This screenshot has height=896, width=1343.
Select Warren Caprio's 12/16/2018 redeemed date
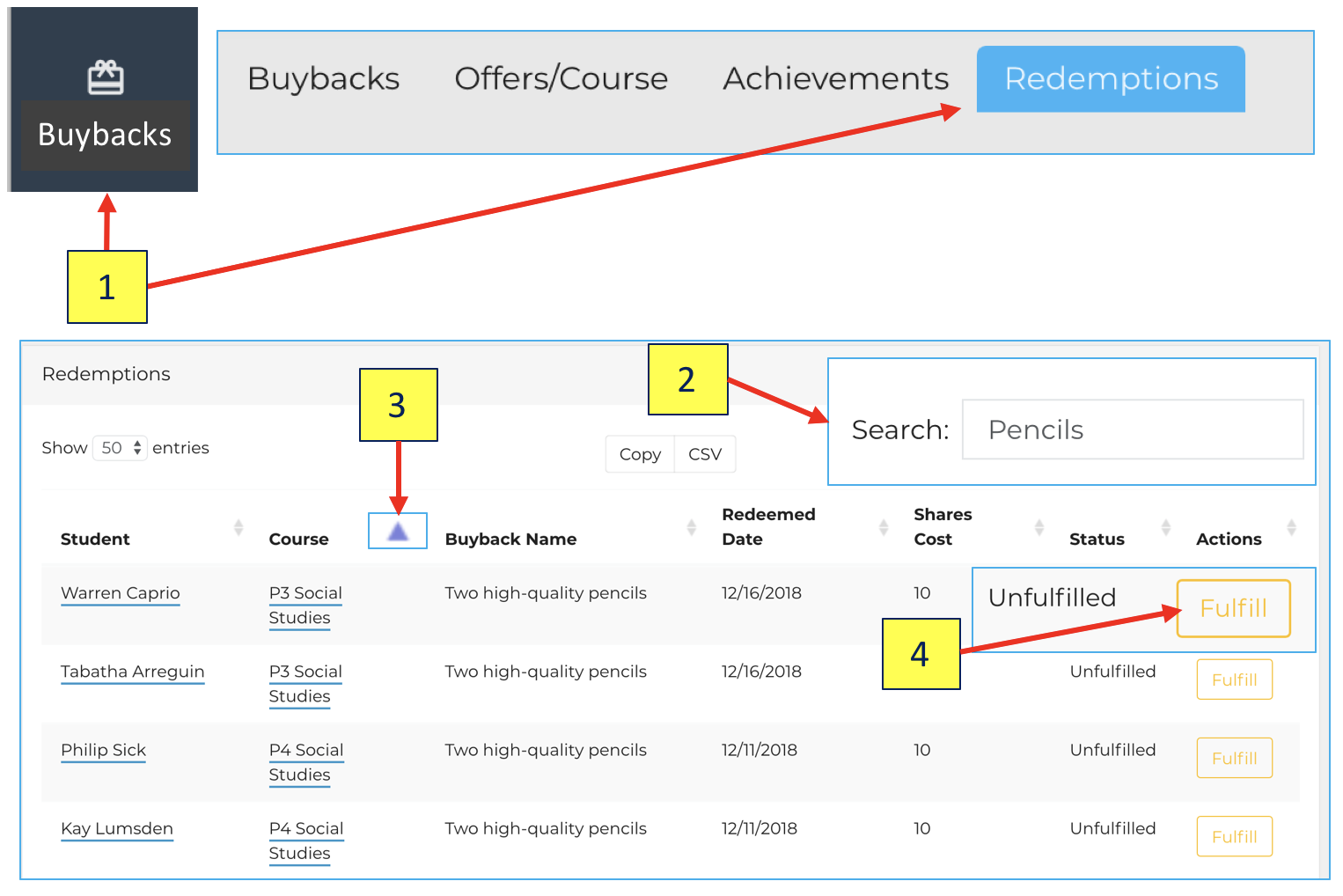(x=761, y=592)
